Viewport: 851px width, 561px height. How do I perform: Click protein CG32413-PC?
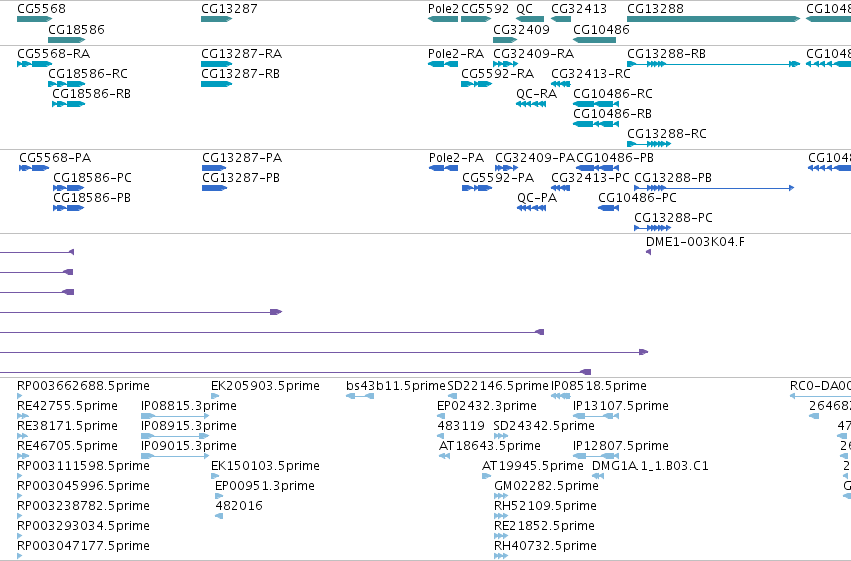[590, 178]
